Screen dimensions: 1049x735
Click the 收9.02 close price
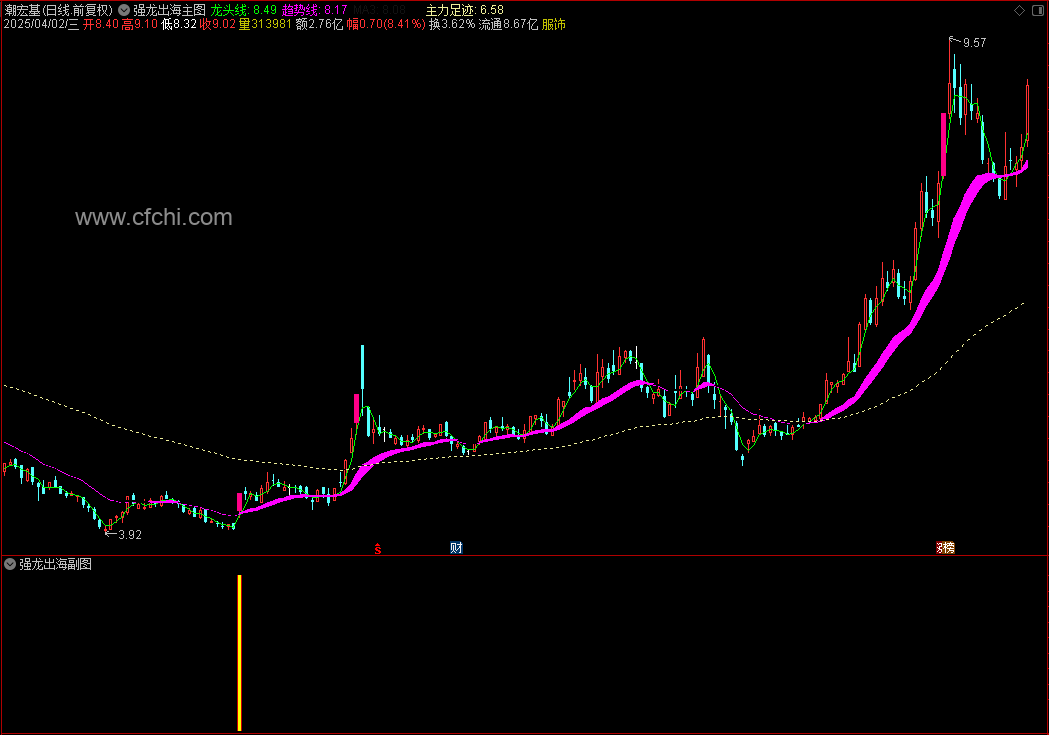[217, 24]
